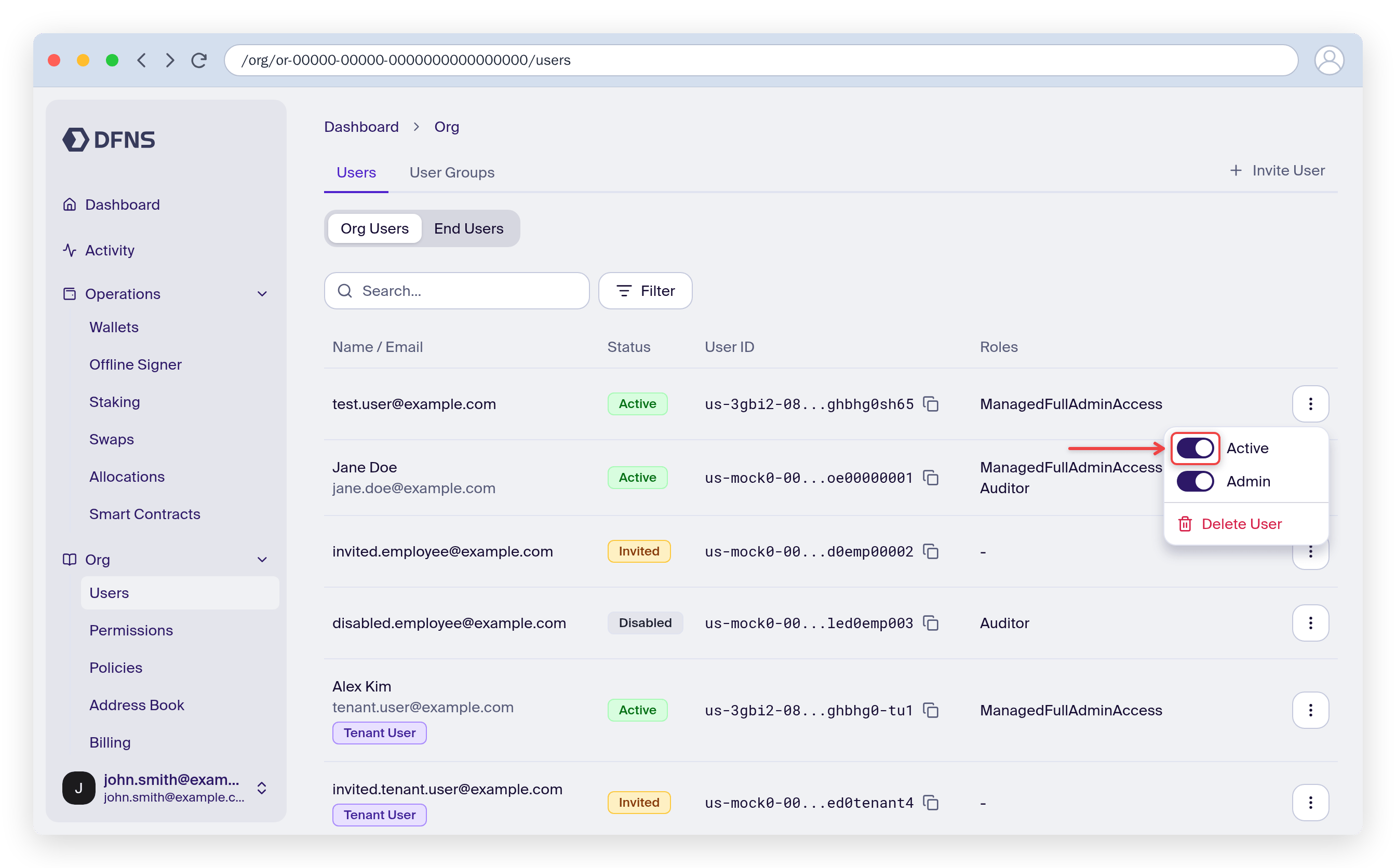The image size is (1396, 868).
Task: Open actions menu for test.user@example.com
Action: (x=1310, y=404)
